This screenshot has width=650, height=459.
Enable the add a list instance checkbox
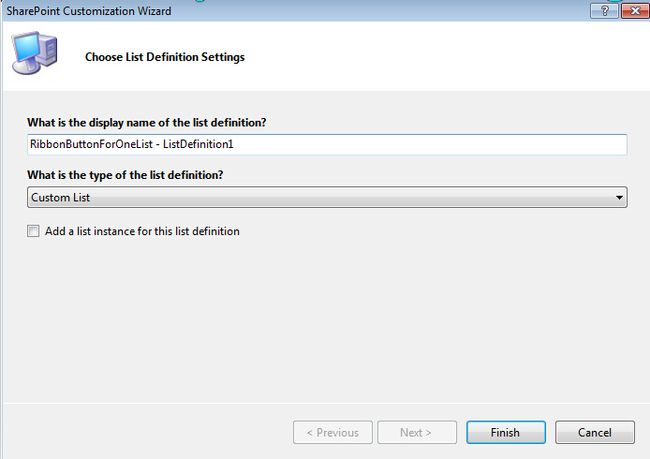point(33,231)
